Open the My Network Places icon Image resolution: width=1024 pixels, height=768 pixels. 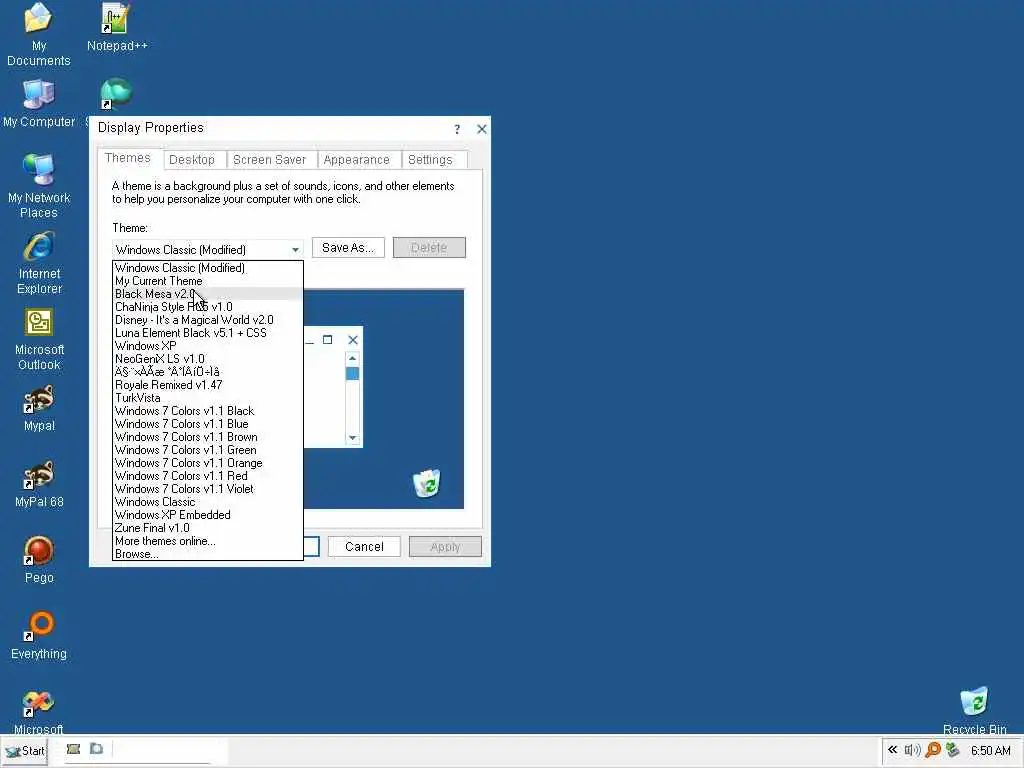click(39, 186)
